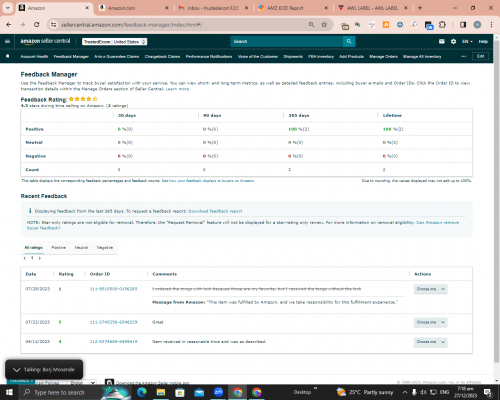Open Microsoft Edge from the taskbar
This screenshot has width=500, height=400.
point(142,392)
